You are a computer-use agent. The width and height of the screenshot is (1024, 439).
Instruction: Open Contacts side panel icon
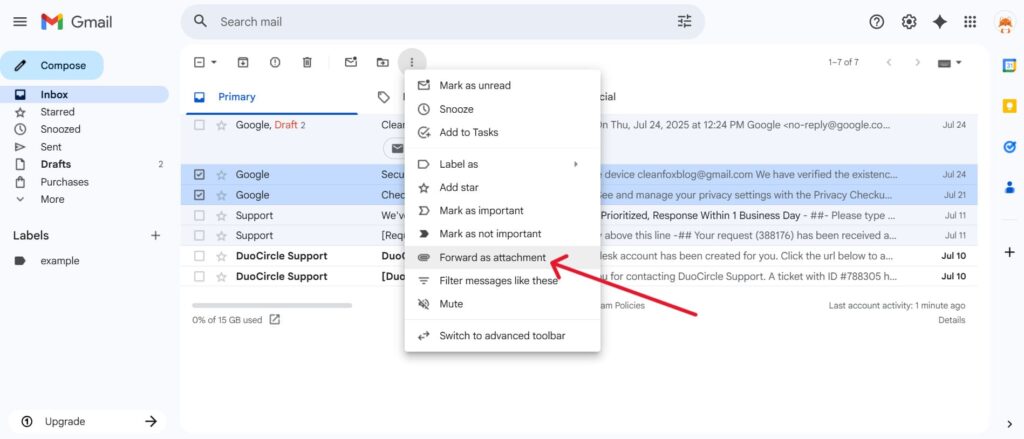1009,187
